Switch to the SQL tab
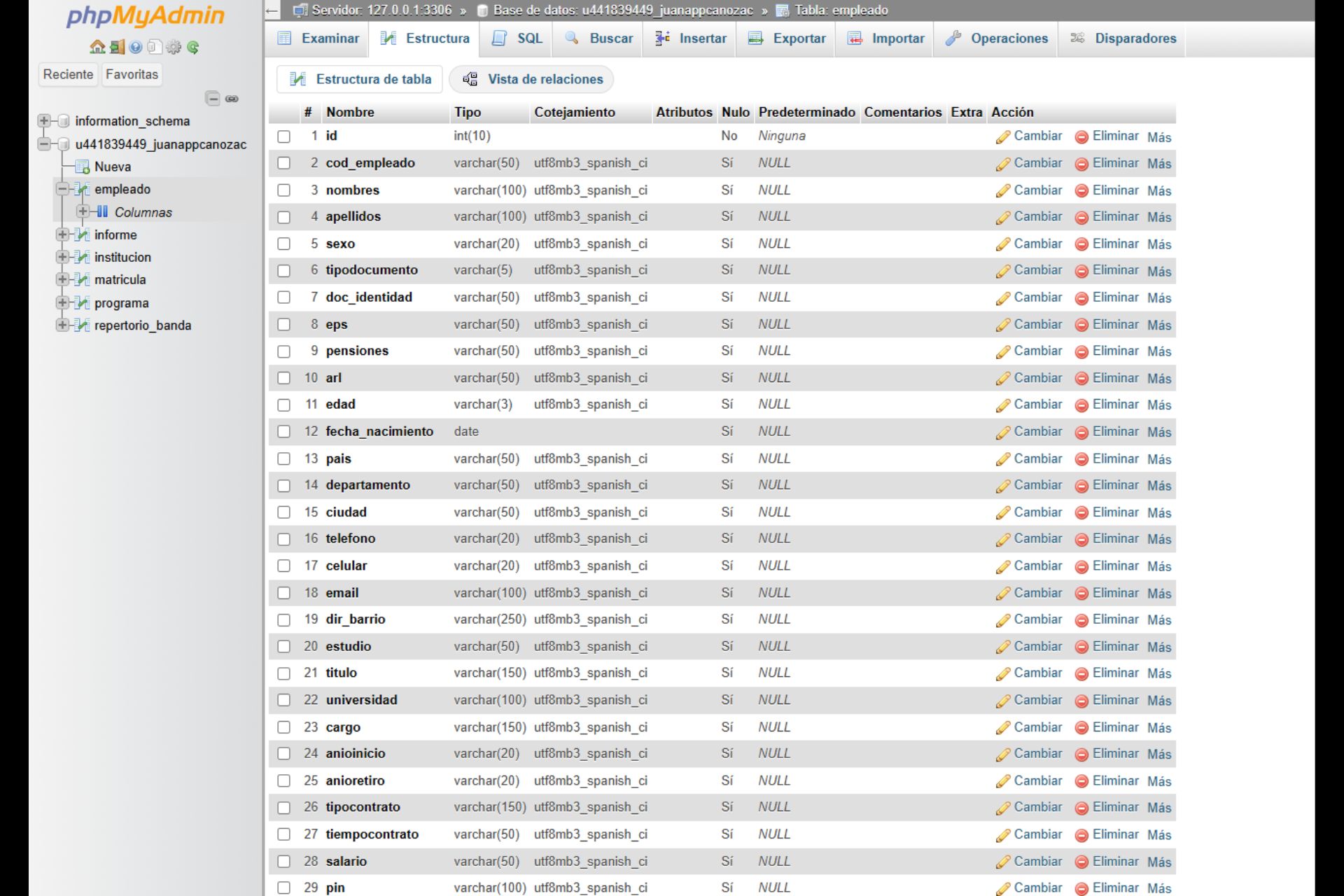The height and width of the screenshot is (896, 1344). 517,38
